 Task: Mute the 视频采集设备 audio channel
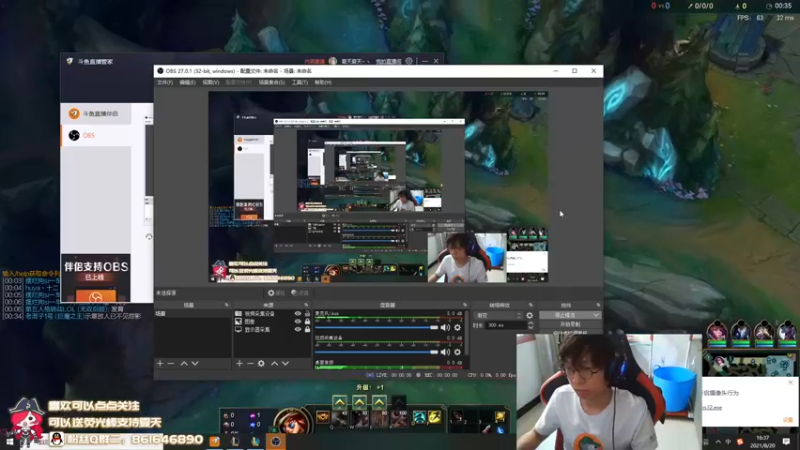[445, 352]
